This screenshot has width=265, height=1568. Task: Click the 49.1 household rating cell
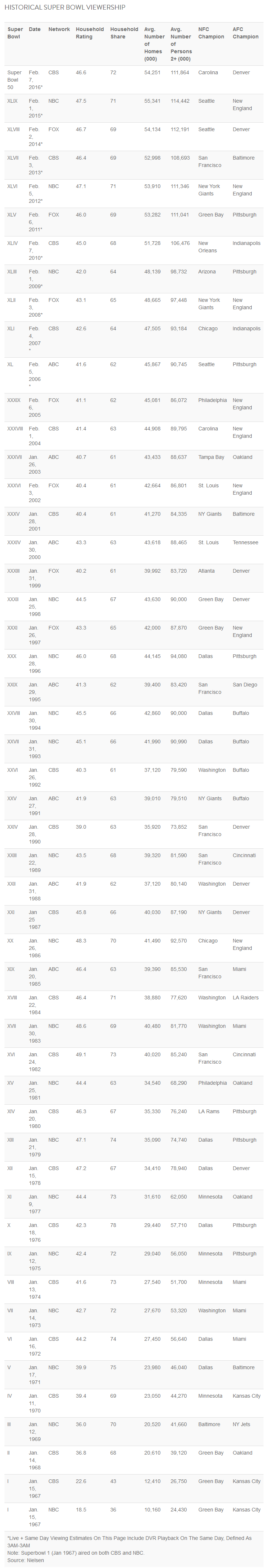click(x=81, y=1054)
